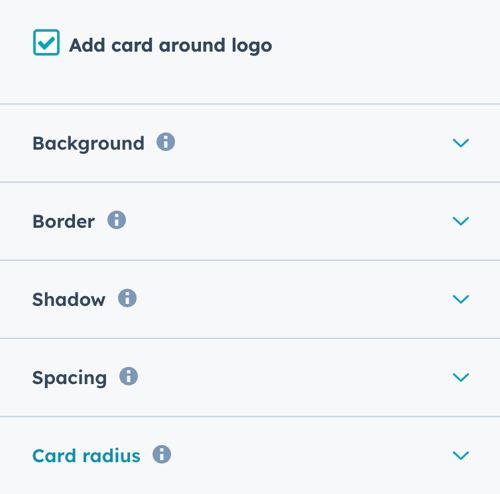Click the empty area of the Border row

pos(287,221)
